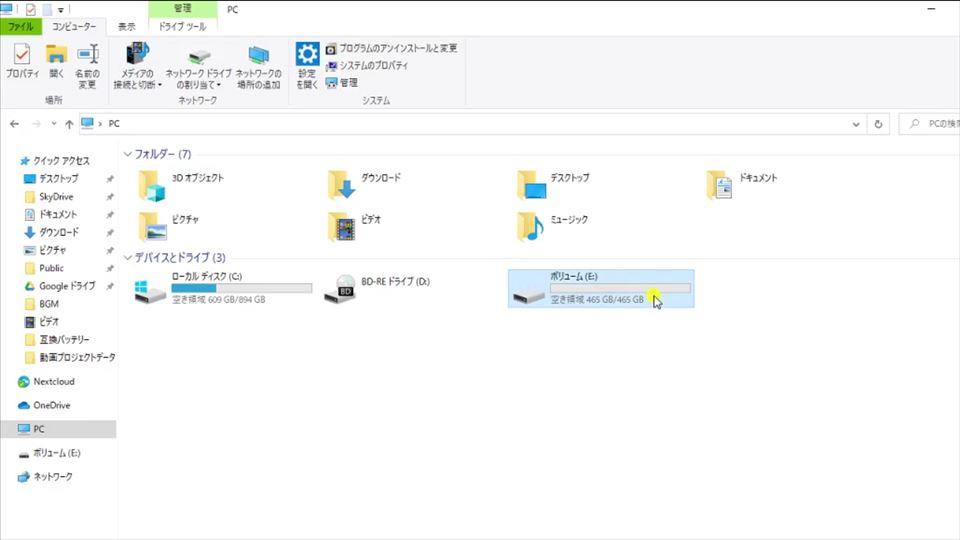The image size is (960, 540).
Task: Refresh the PC view
Action: pyautogui.click(x=878, y=124)
